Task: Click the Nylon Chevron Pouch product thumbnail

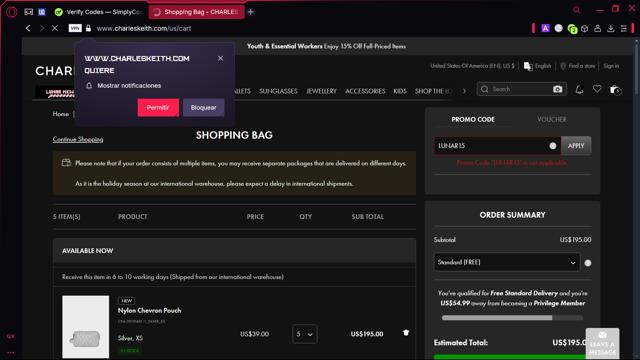Action: coord(86,327)
